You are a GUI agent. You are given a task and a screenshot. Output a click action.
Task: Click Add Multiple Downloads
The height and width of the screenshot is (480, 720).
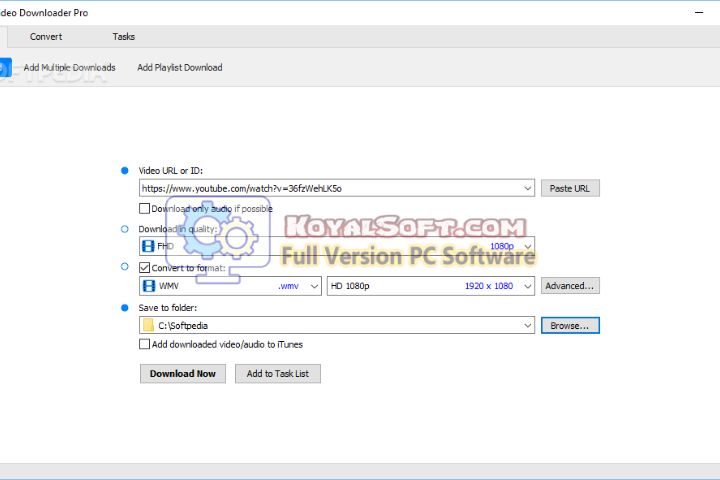[69, 68]
